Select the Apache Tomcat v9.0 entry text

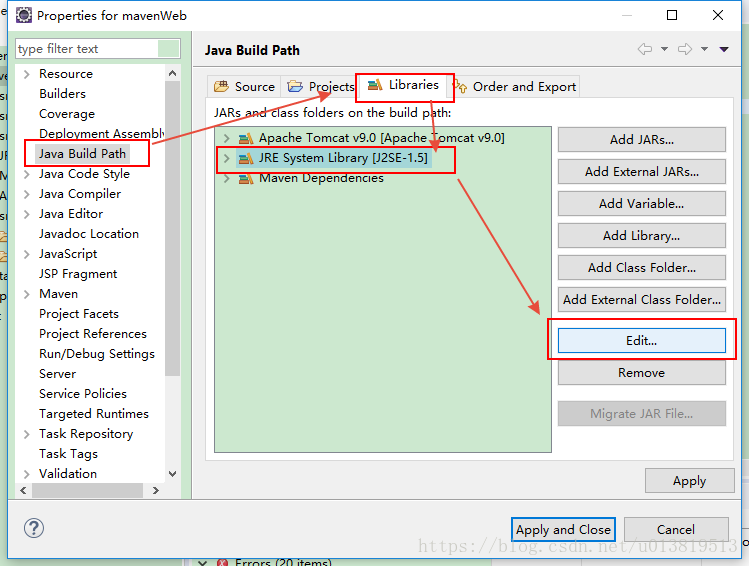(x=381, y=138)
